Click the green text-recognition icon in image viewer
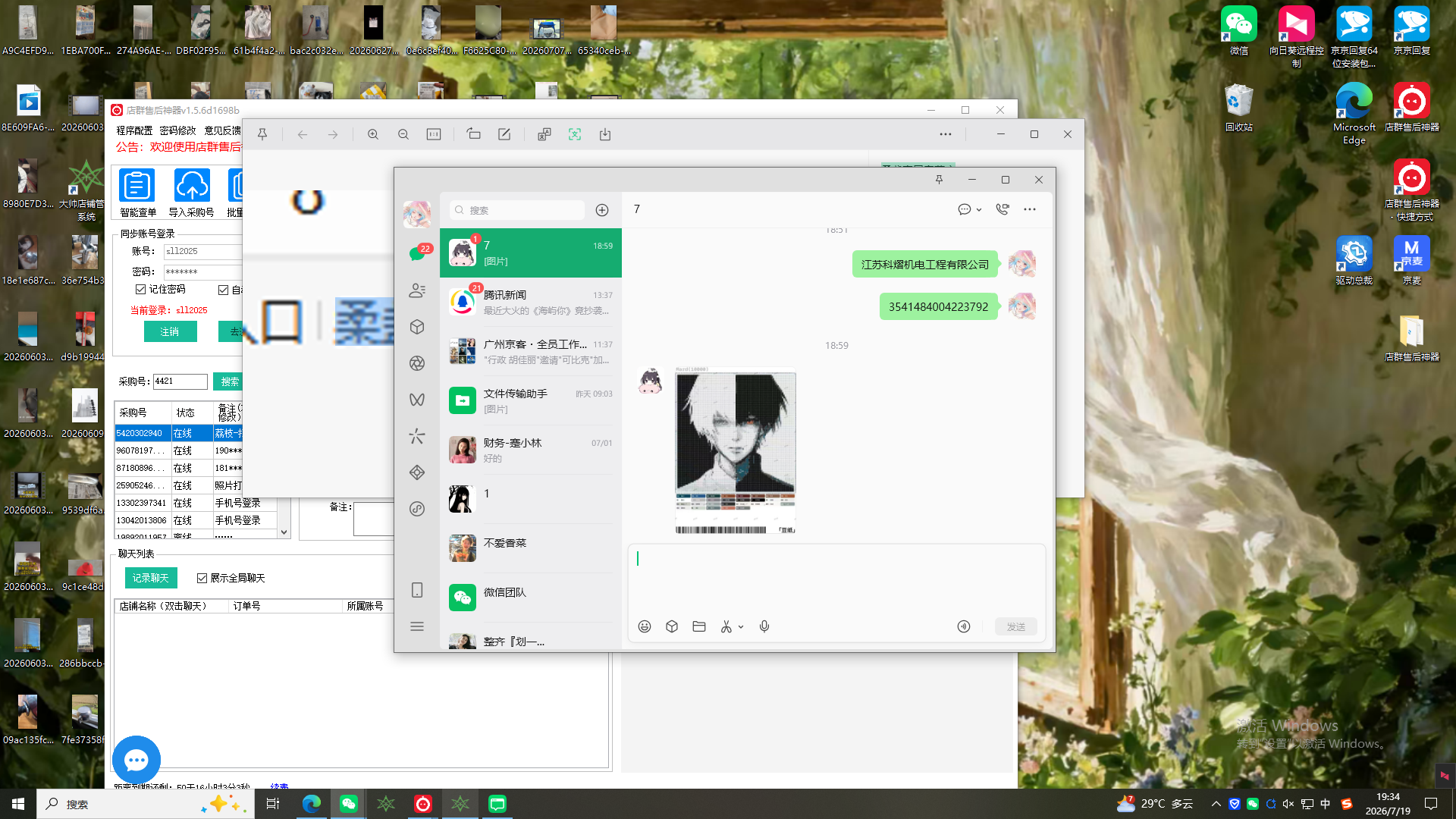 pyautogui.click(x=575, y=134)
